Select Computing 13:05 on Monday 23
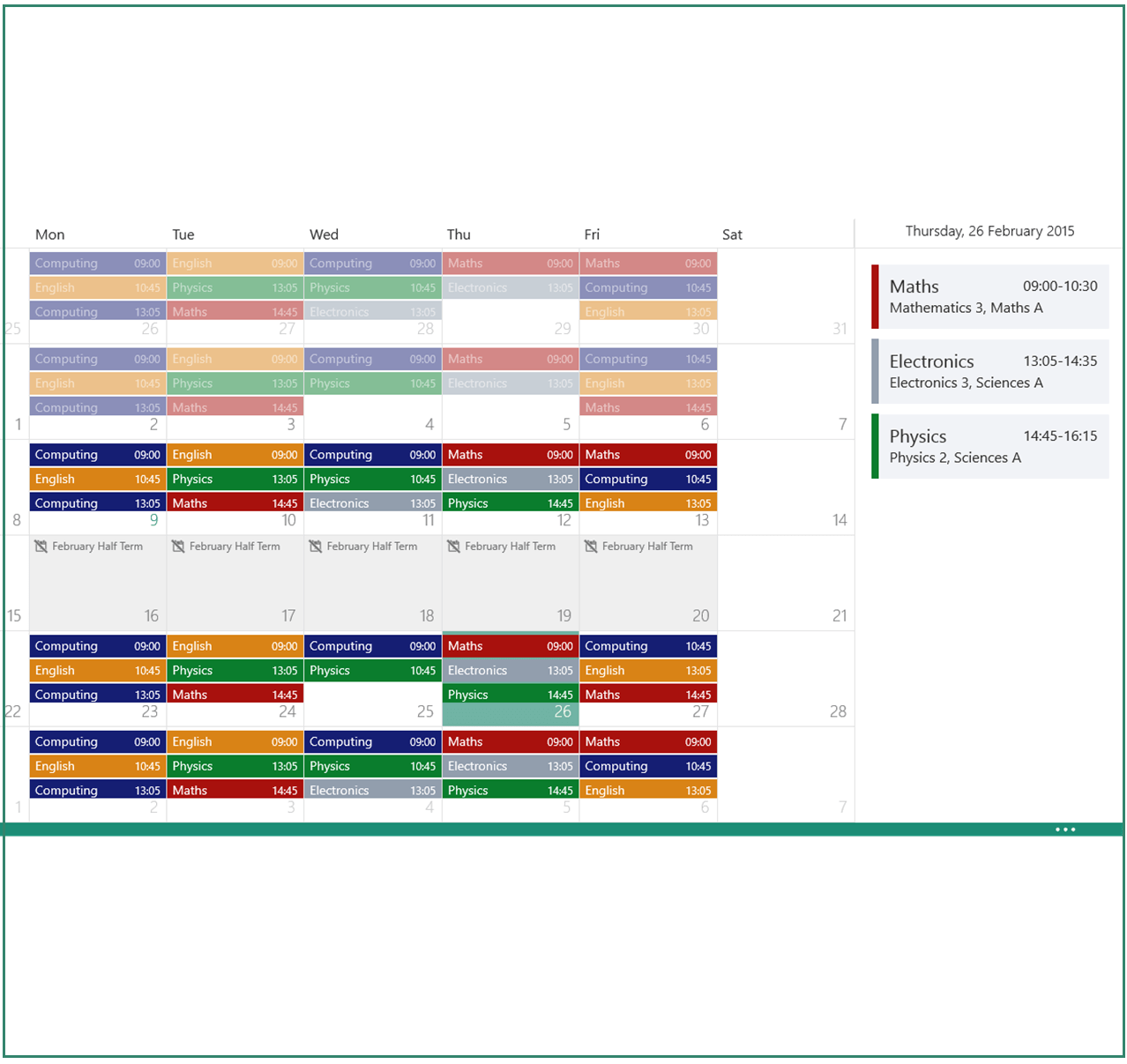 pos(98,694)
